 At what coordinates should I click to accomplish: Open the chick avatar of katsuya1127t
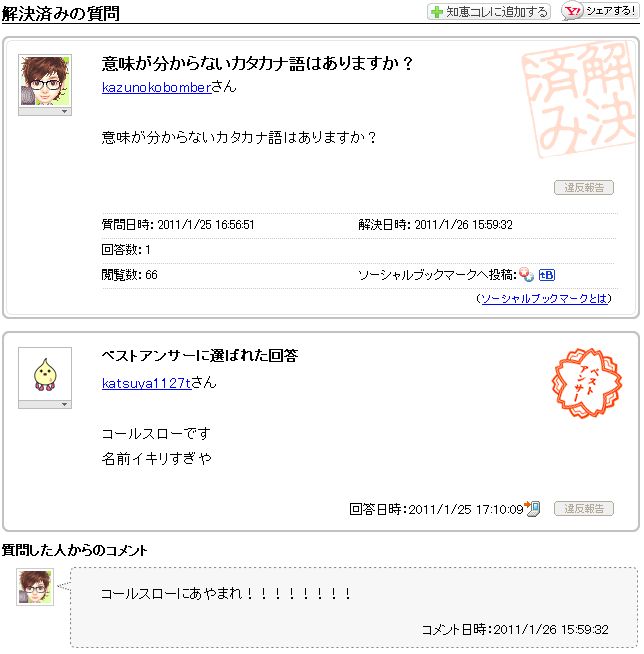tap(45, 374)
